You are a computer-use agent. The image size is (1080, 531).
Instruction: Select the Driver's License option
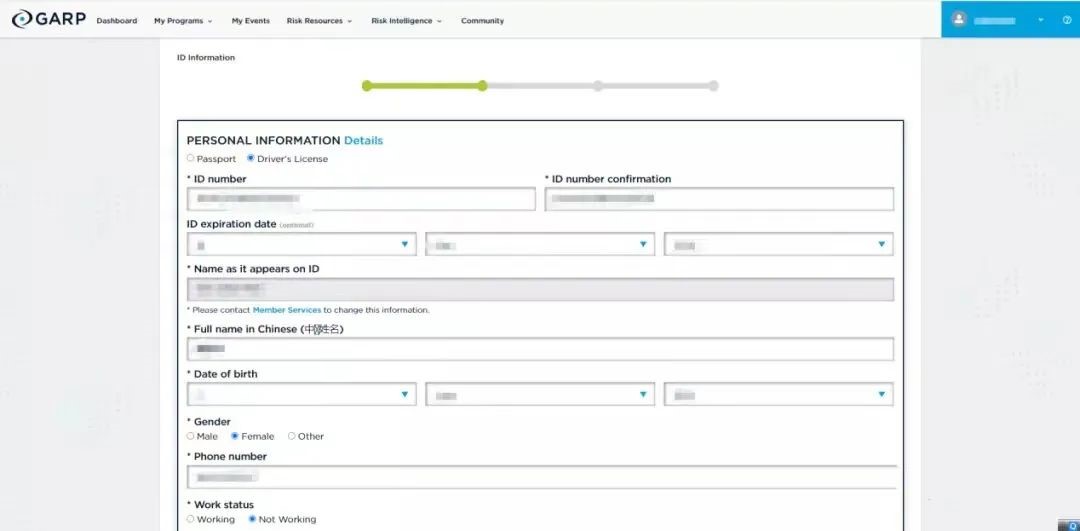point(250,158)
